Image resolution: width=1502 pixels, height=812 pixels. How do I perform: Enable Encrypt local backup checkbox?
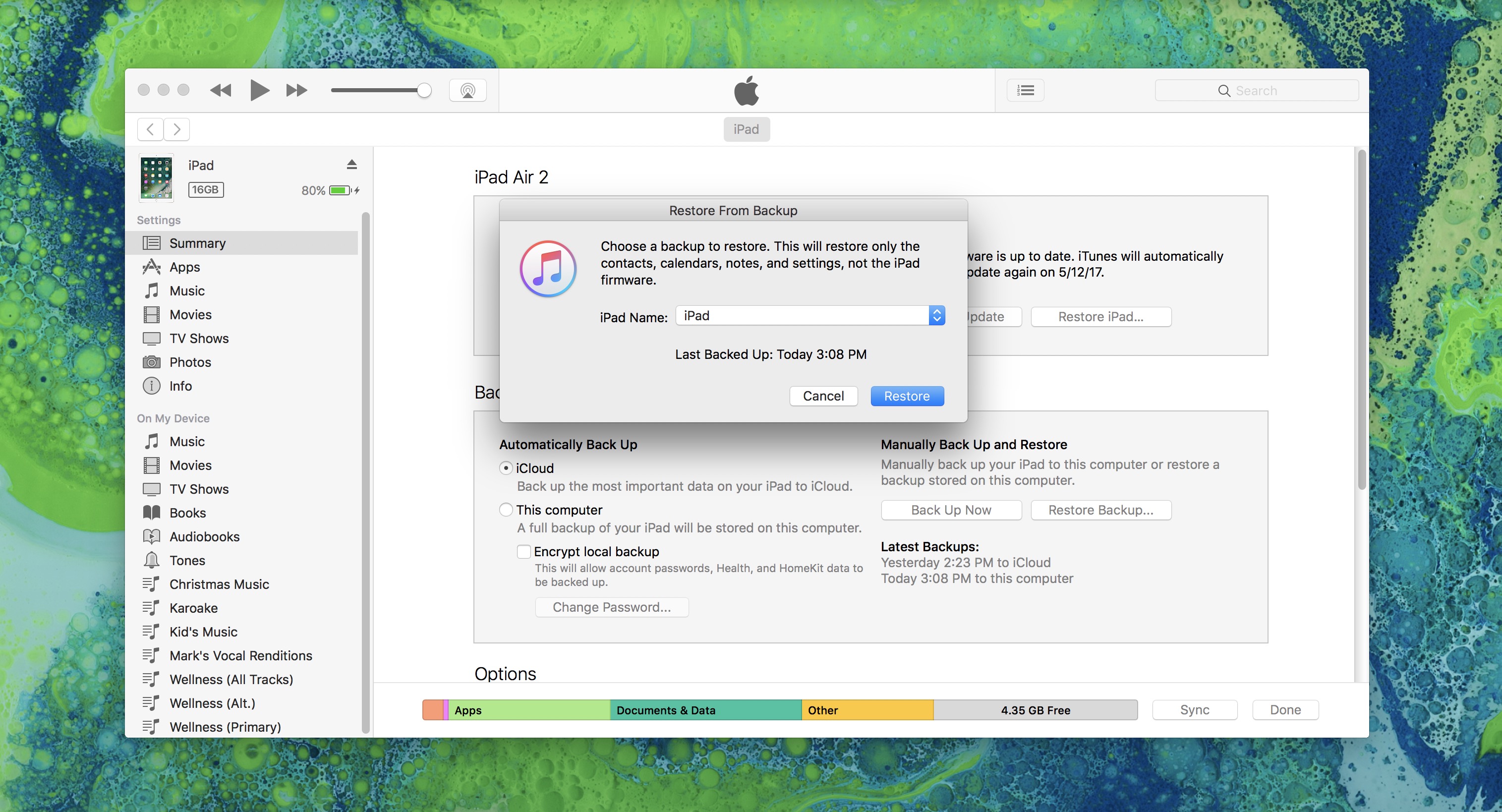click(523, 551)
